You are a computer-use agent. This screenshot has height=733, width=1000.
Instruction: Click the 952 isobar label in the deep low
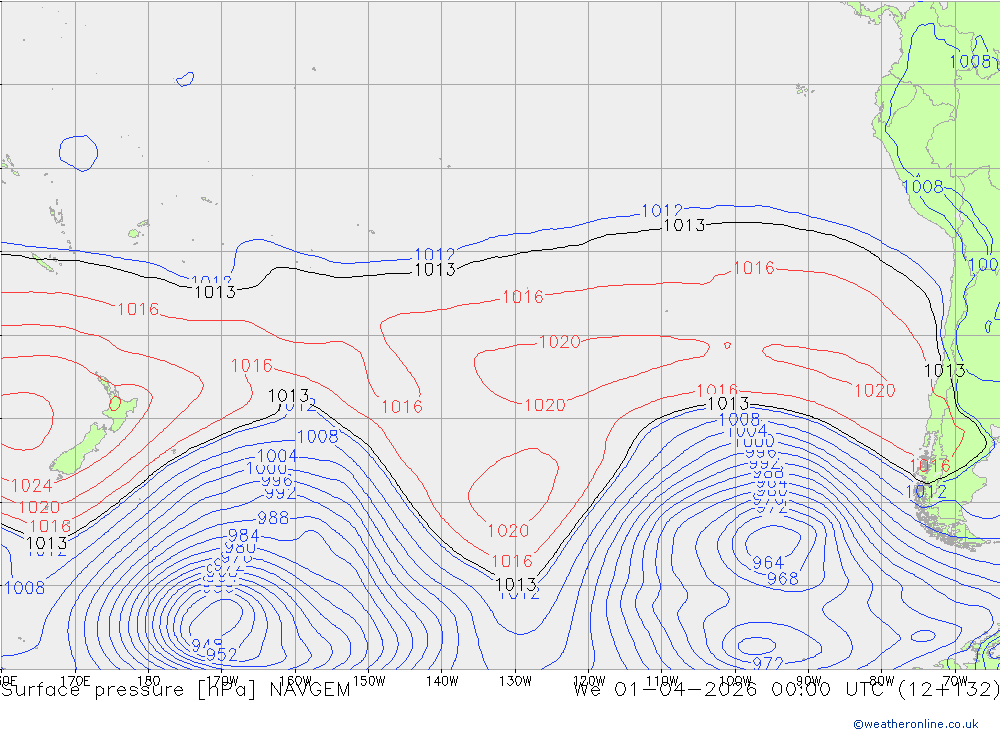(221, 655)
